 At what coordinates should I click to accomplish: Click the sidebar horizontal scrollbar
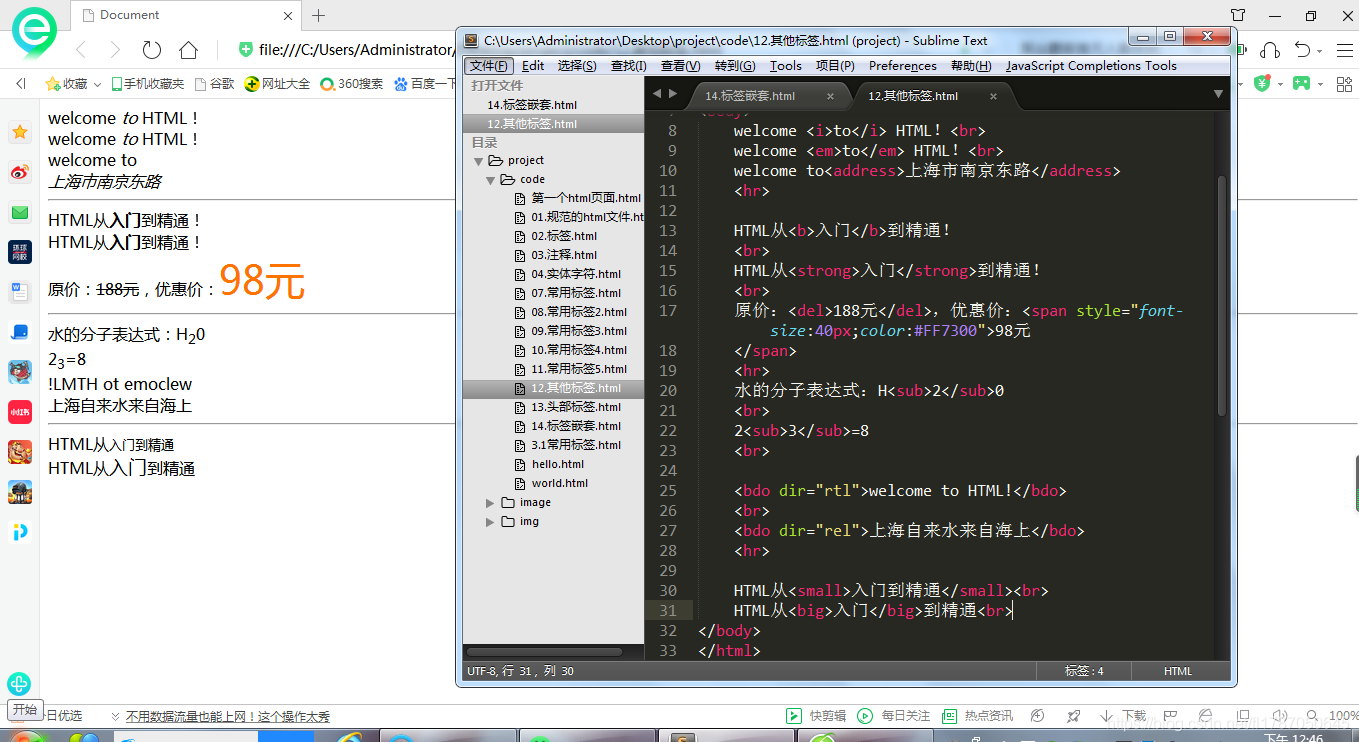[x=544, y=652]
